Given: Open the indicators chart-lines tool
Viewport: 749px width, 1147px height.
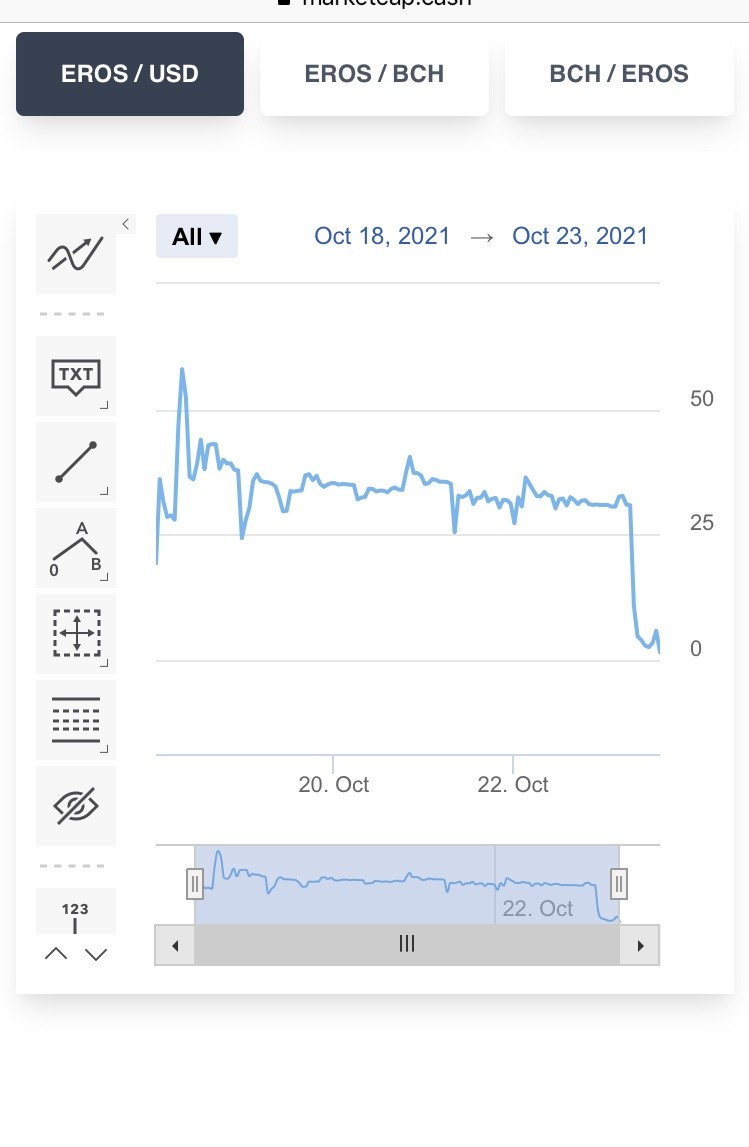Looking at the screenshot, I should click(76, 254).
